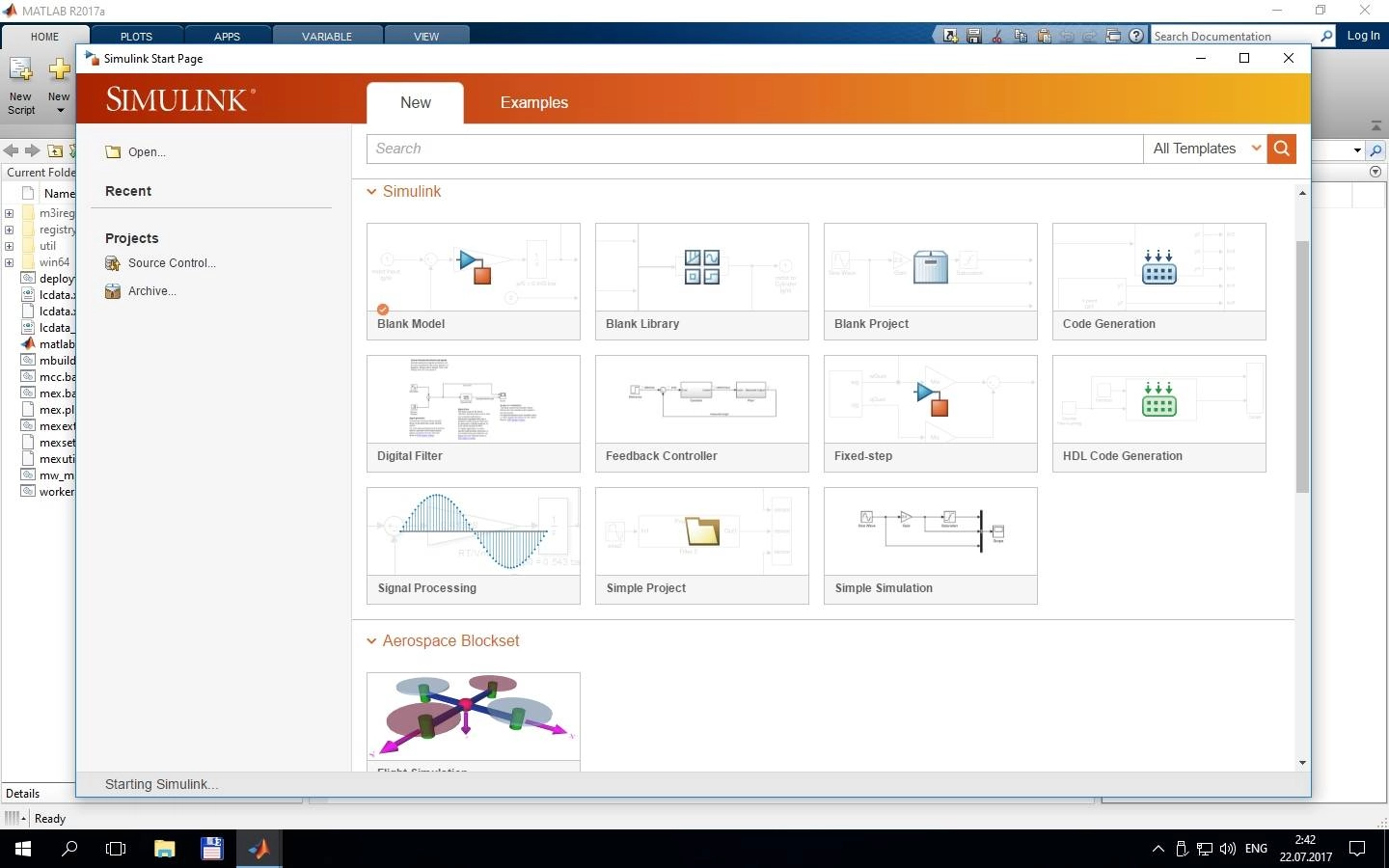The width and height of the screenshot is (1389, 868).
Task: Click the floppy disk app in taskbar
Action: point(211,849)
